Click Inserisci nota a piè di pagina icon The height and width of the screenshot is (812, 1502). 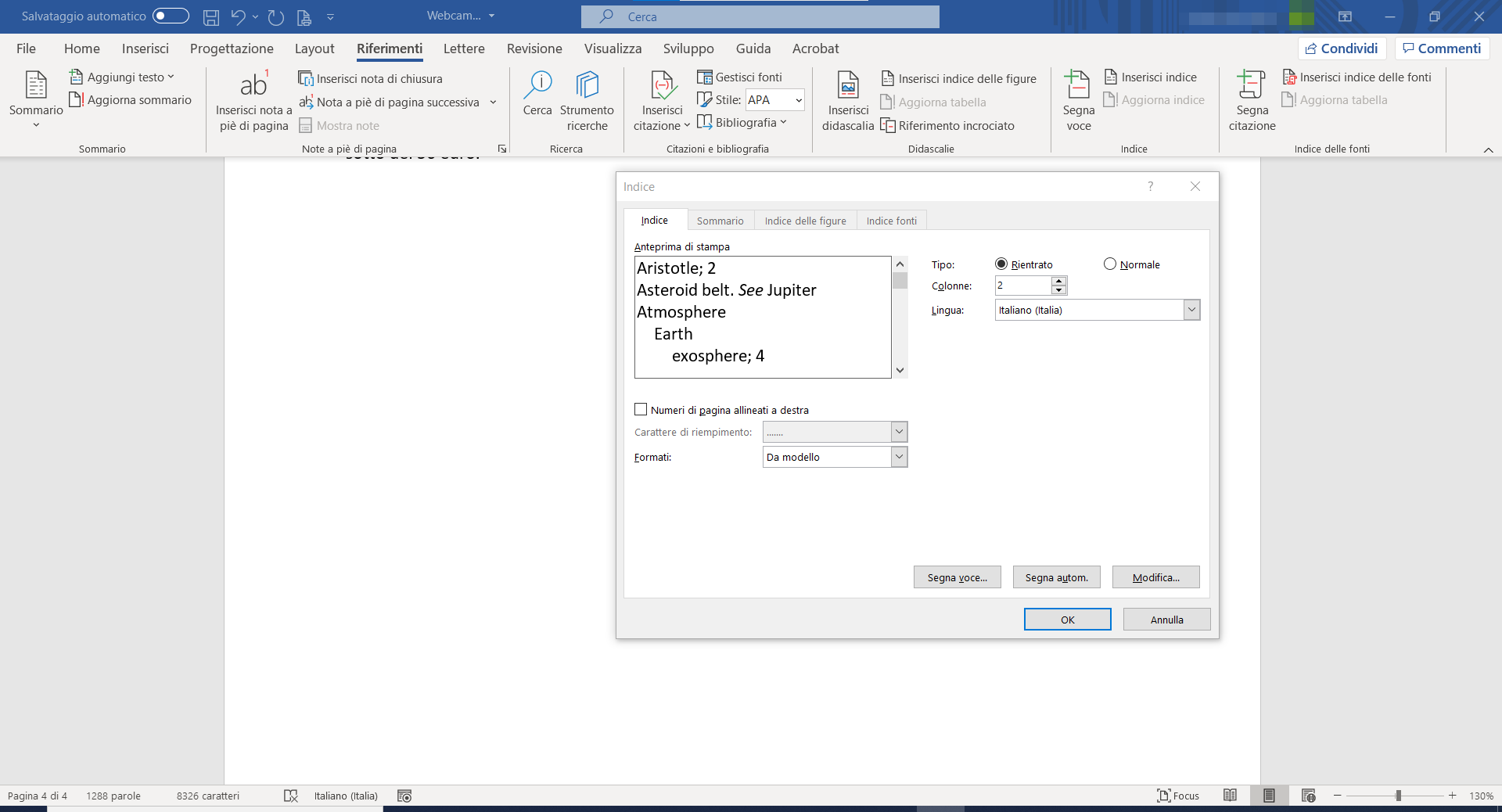253,86
